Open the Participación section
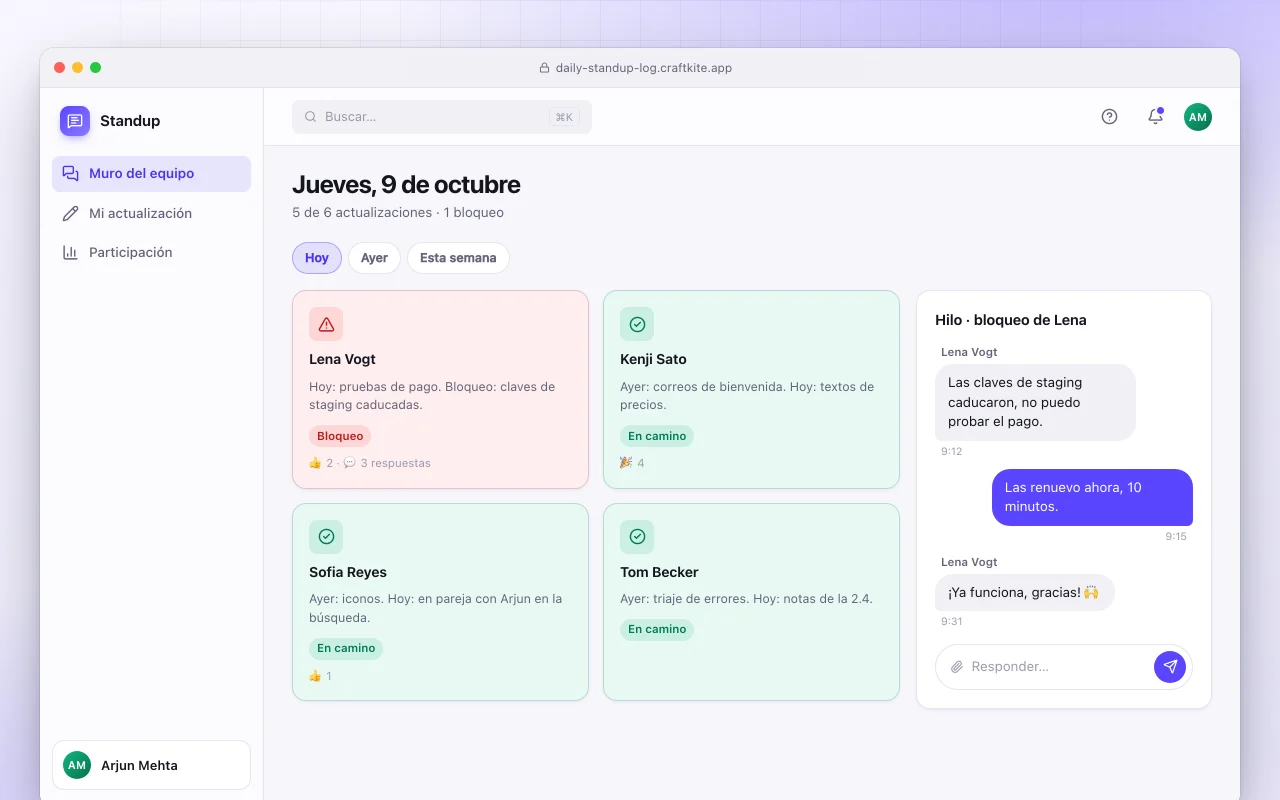This screenshot has height=800, width=1280. click(151, 252)
